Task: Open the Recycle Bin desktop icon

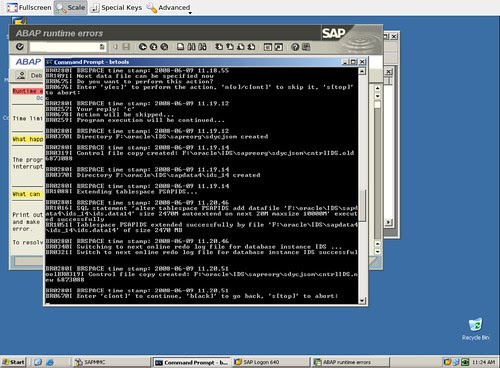Action: point(475,329)
